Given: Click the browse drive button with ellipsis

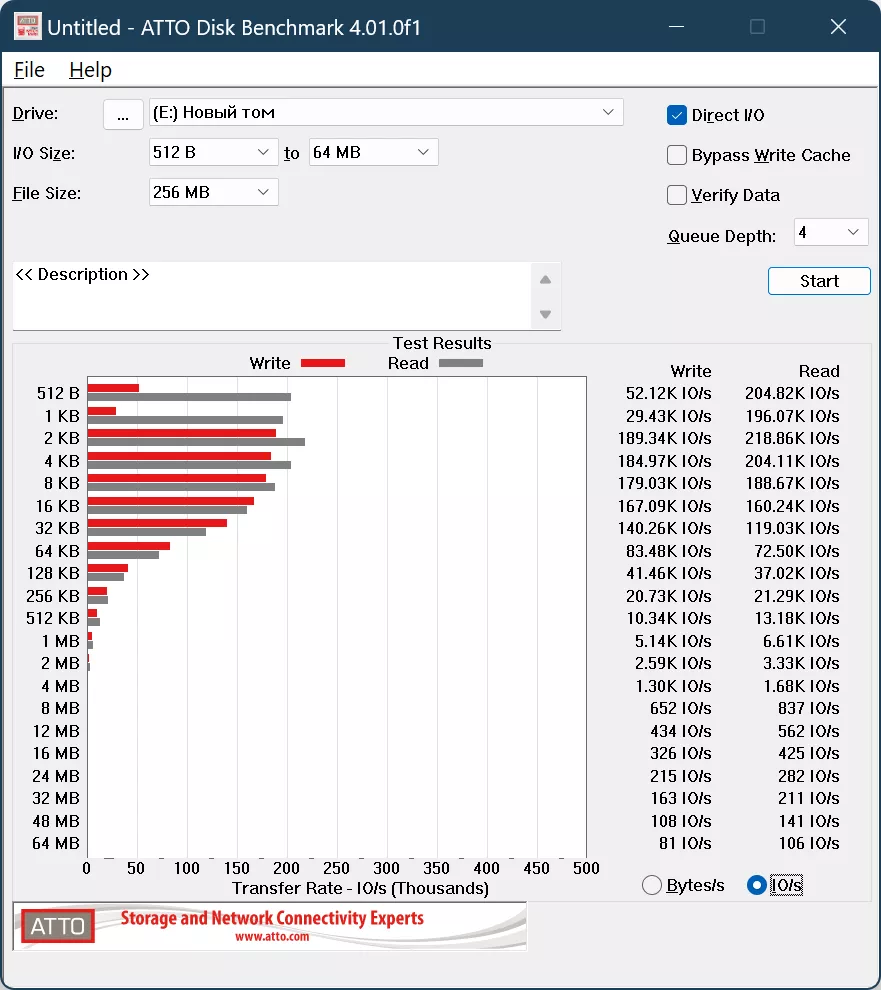Looking at the screenshot, I should tap(123, 114).
